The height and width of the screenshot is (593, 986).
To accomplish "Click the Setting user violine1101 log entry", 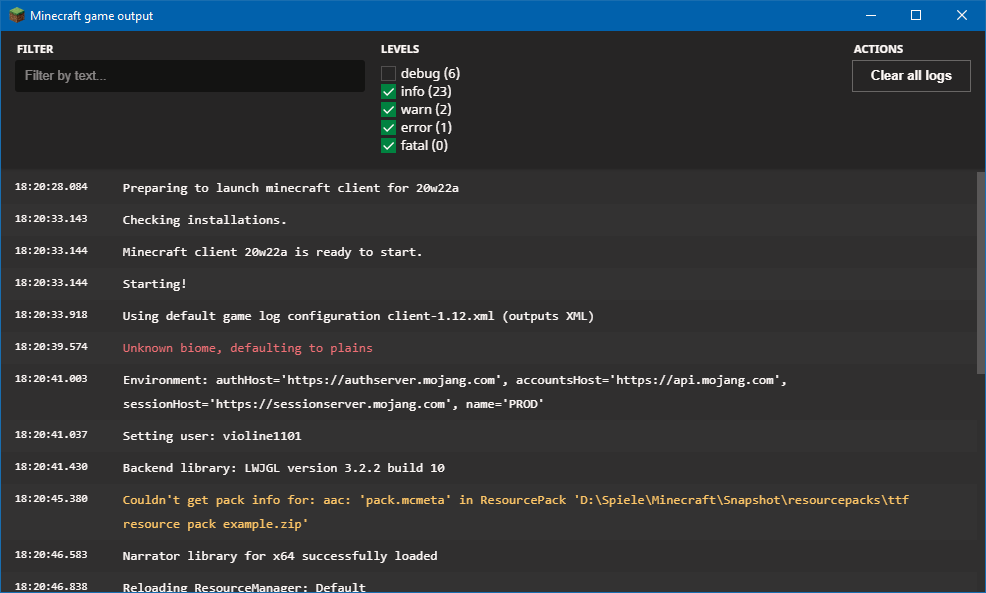I will (211, 436).
